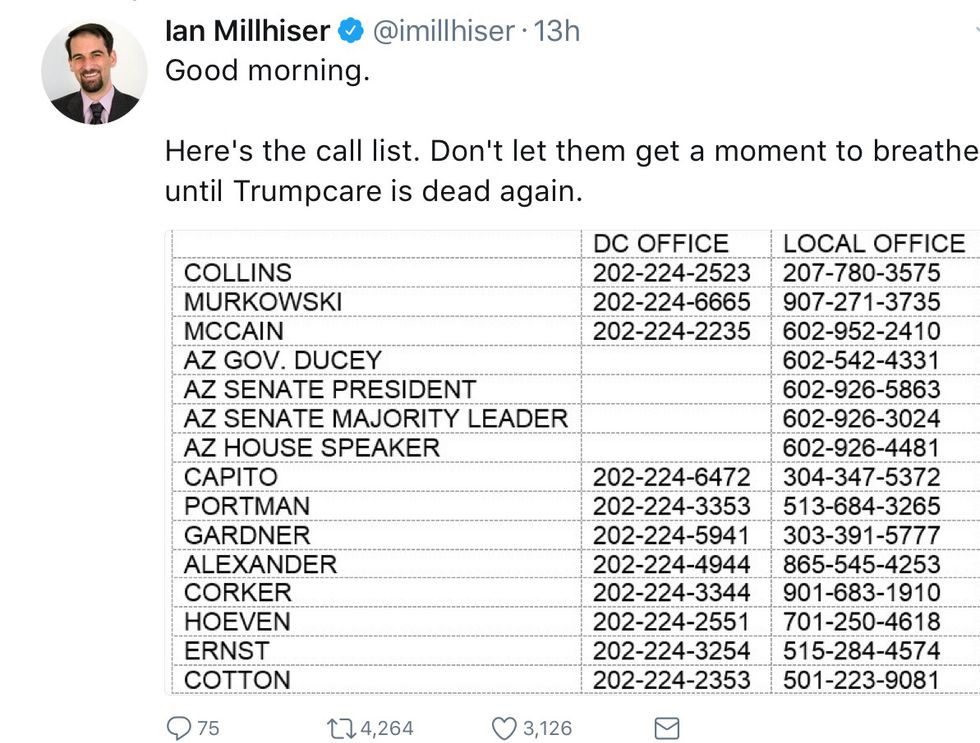
Task: Click the Ian Millhiser display name
Action: point(248,31)
